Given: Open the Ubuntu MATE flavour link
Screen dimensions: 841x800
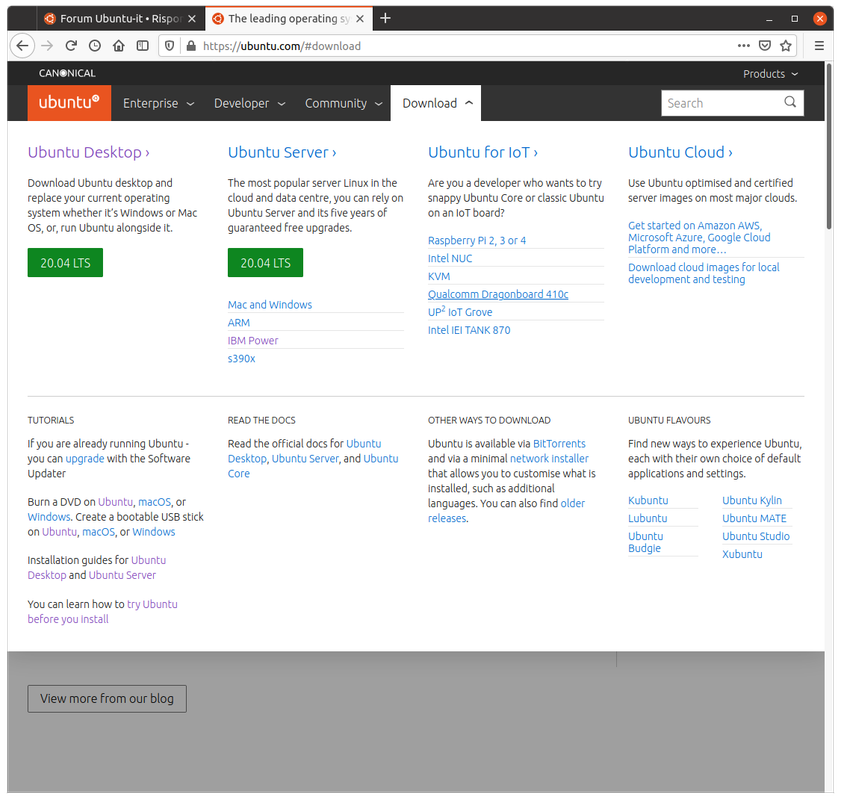Looking at the screenshot, I should [x=754, y=518].
